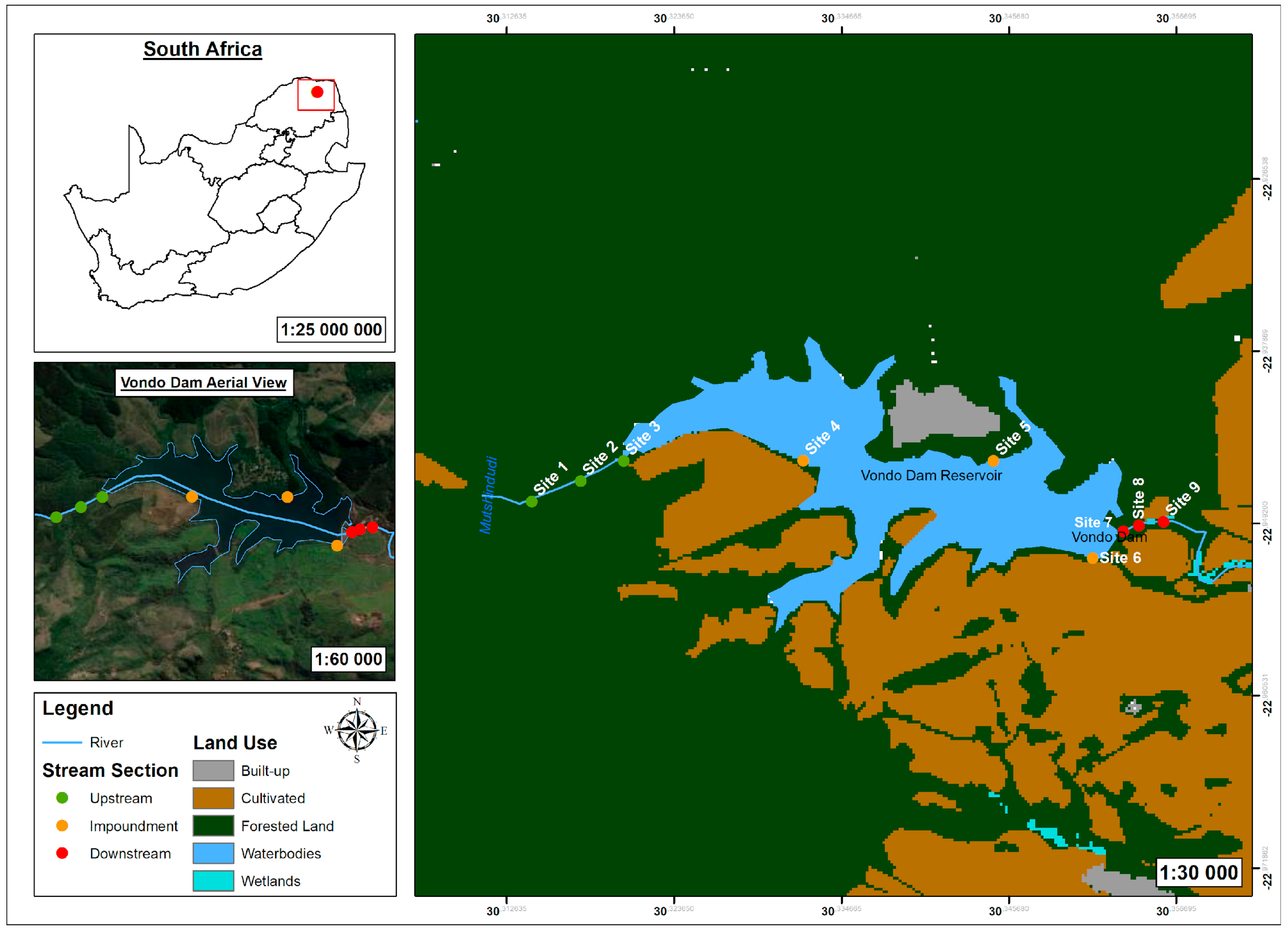Click the green Site 1 marker
Image resolution: width=1288 pixels, height=933 pixels.
(531, 502)
